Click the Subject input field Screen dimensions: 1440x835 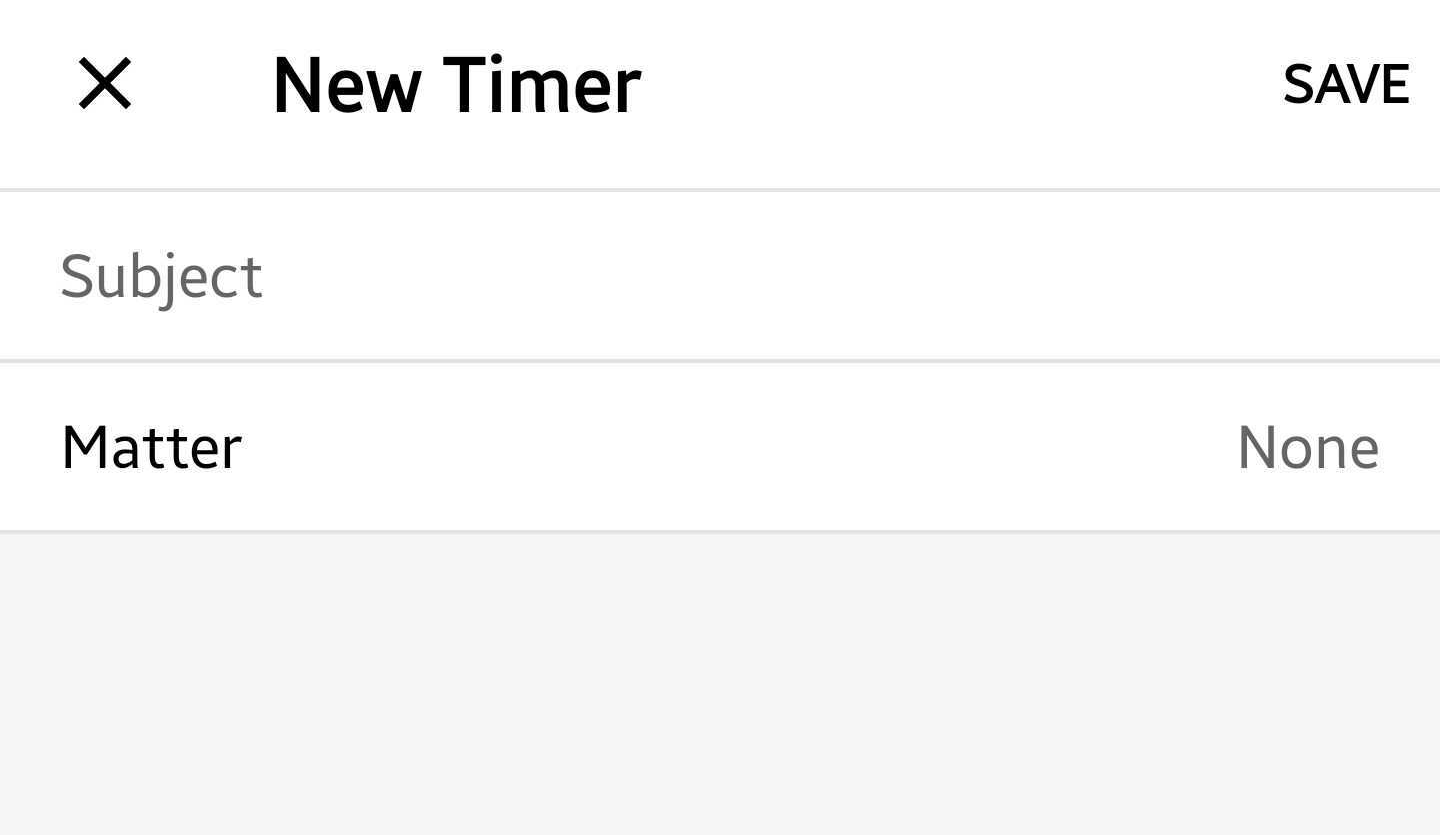coord(720,276)
